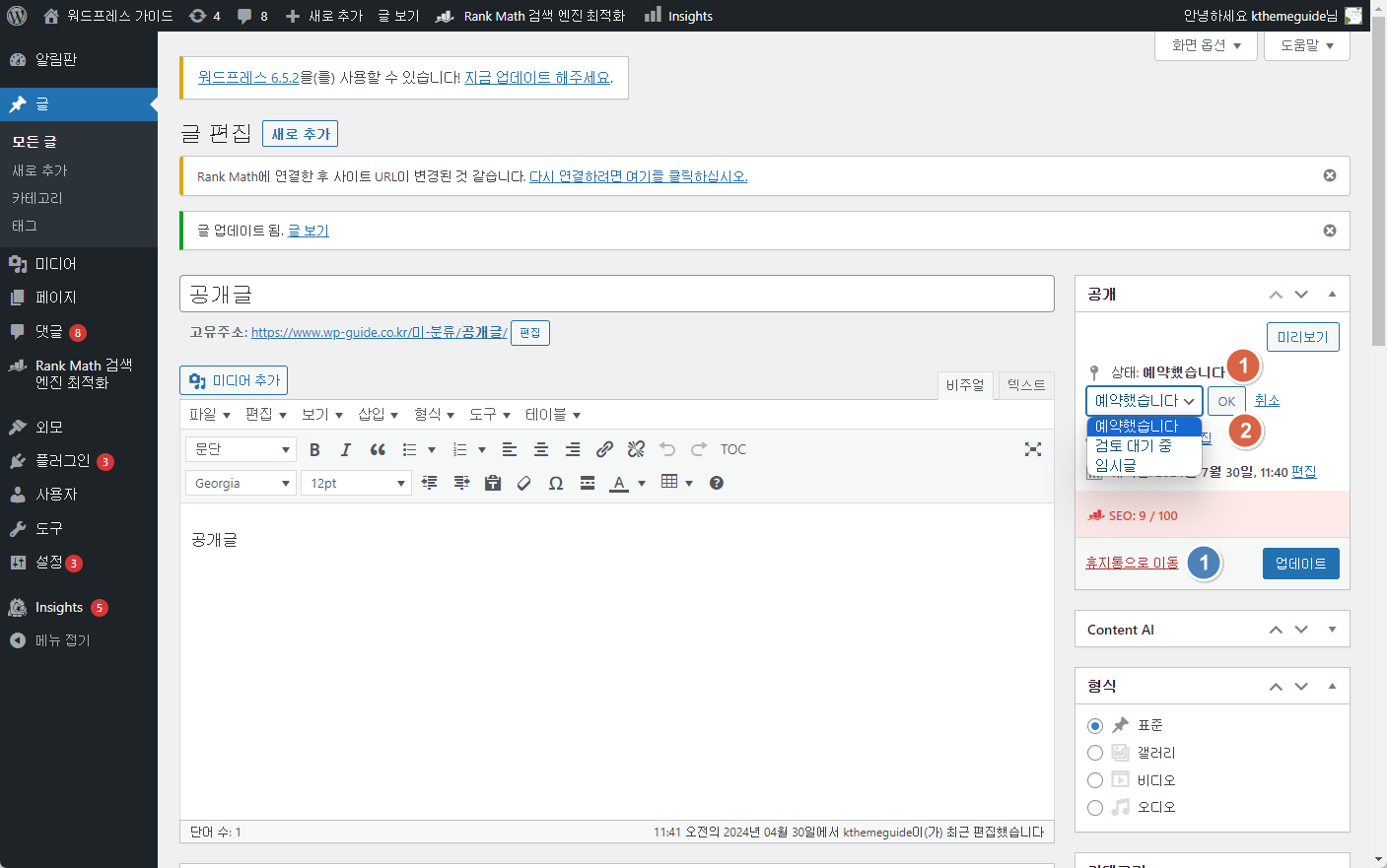Open 플러그인 in sidebar
This screenshot has width=1387, height=868.
(x=79, y=461)
